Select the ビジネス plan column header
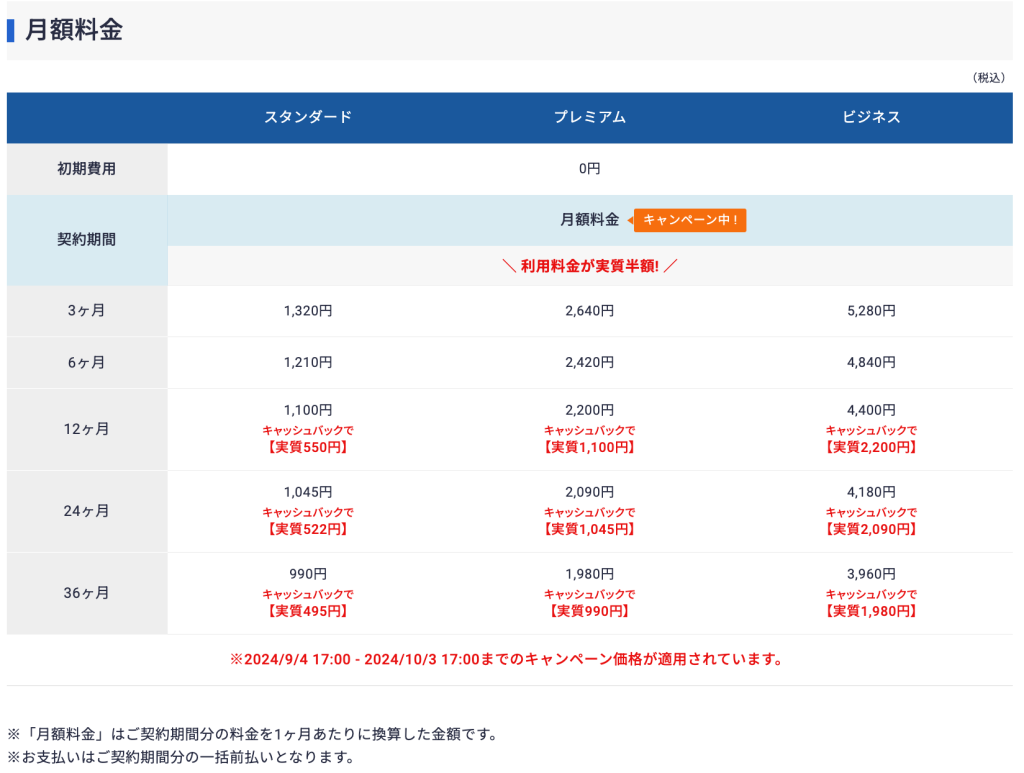The image size is (1024, 773). (870, 117)
